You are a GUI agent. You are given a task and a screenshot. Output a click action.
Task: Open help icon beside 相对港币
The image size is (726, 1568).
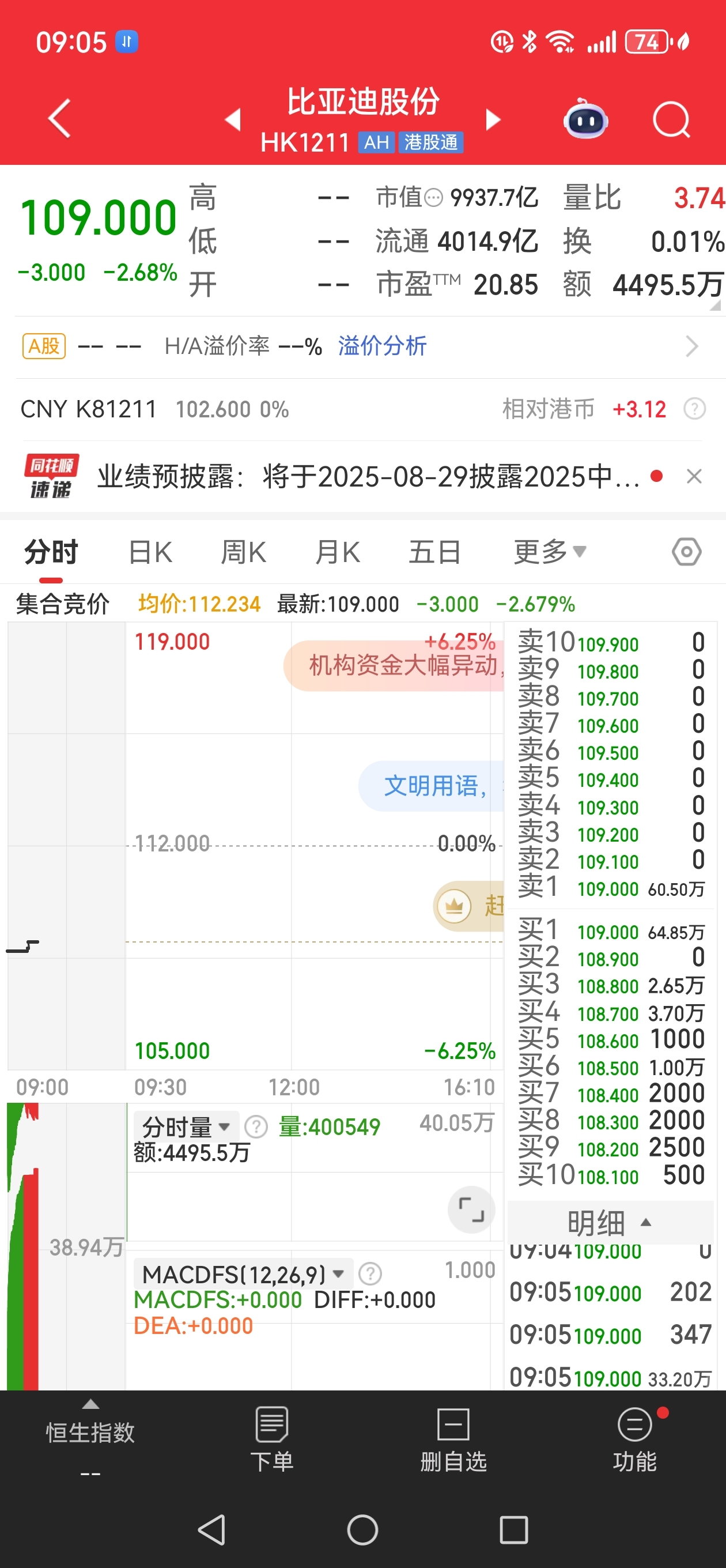coord(694,409)
